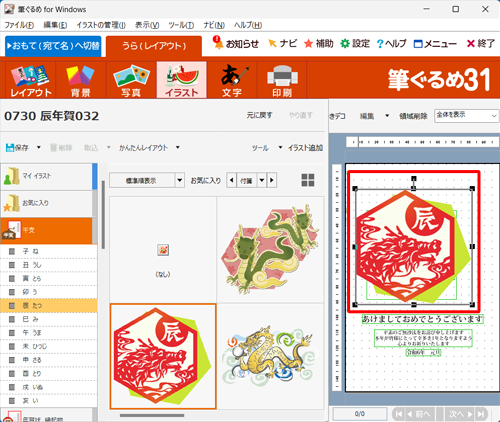The width and height of the screenshot is (500, 422).
Task: Select the 干支 zodiac category
Action: click(x=46, y=230)
